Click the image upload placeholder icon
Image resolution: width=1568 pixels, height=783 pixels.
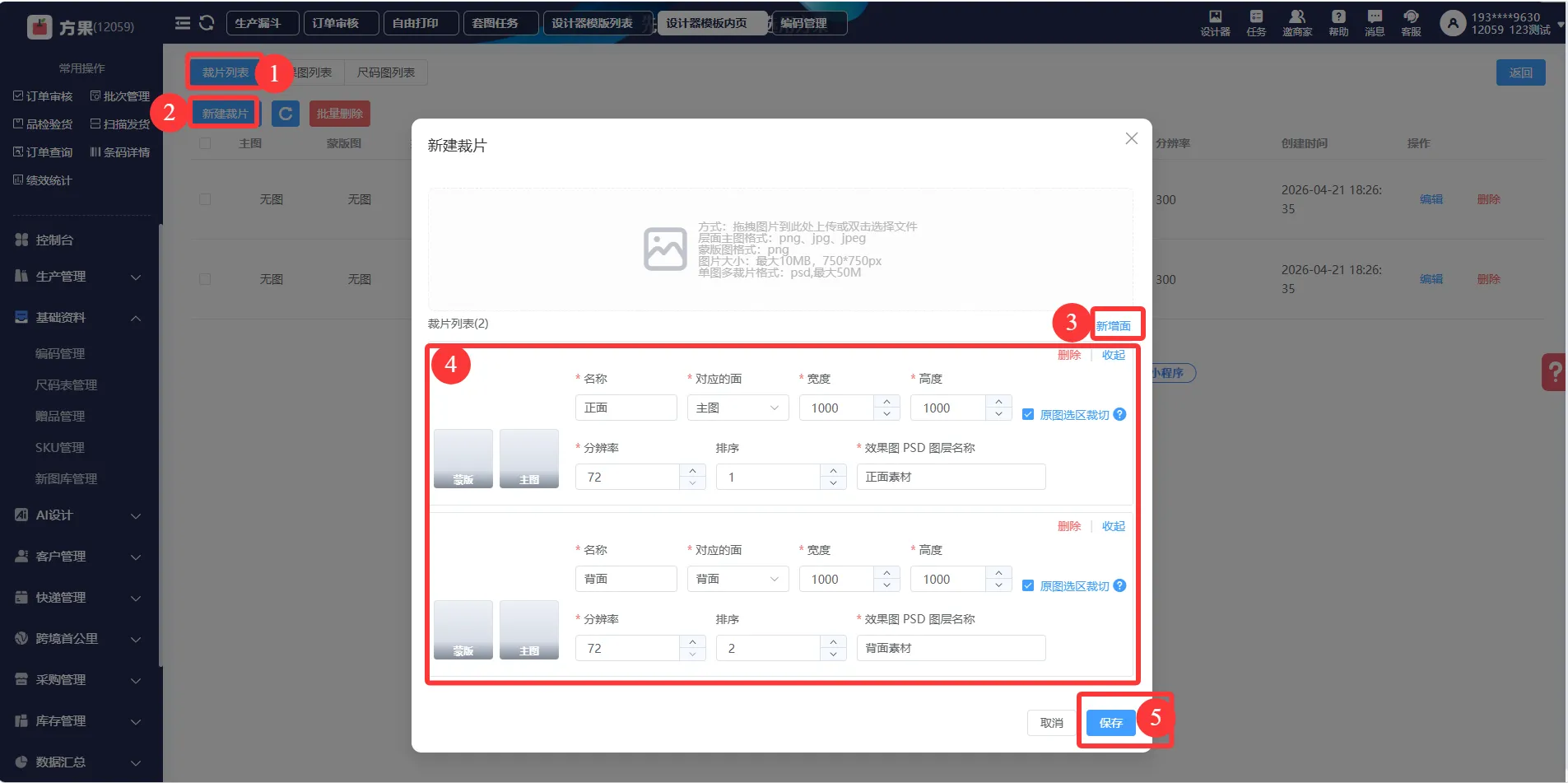665,249
